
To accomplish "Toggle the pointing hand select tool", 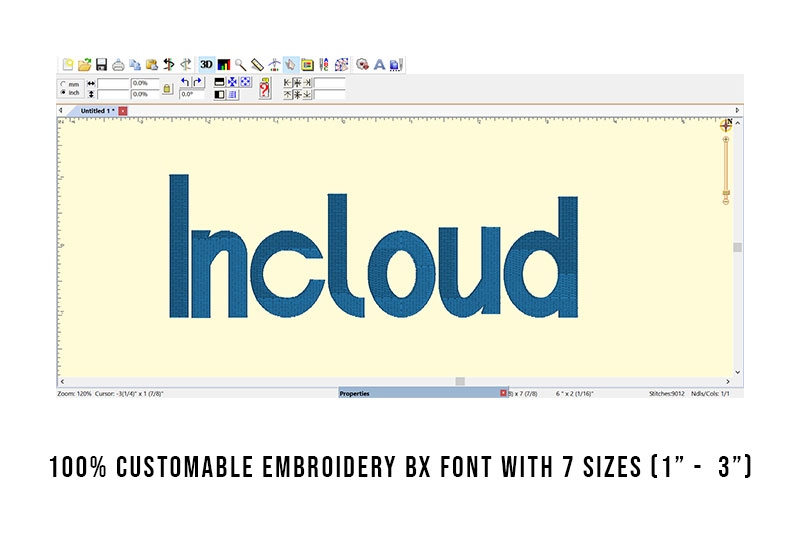I will [290, 65].
